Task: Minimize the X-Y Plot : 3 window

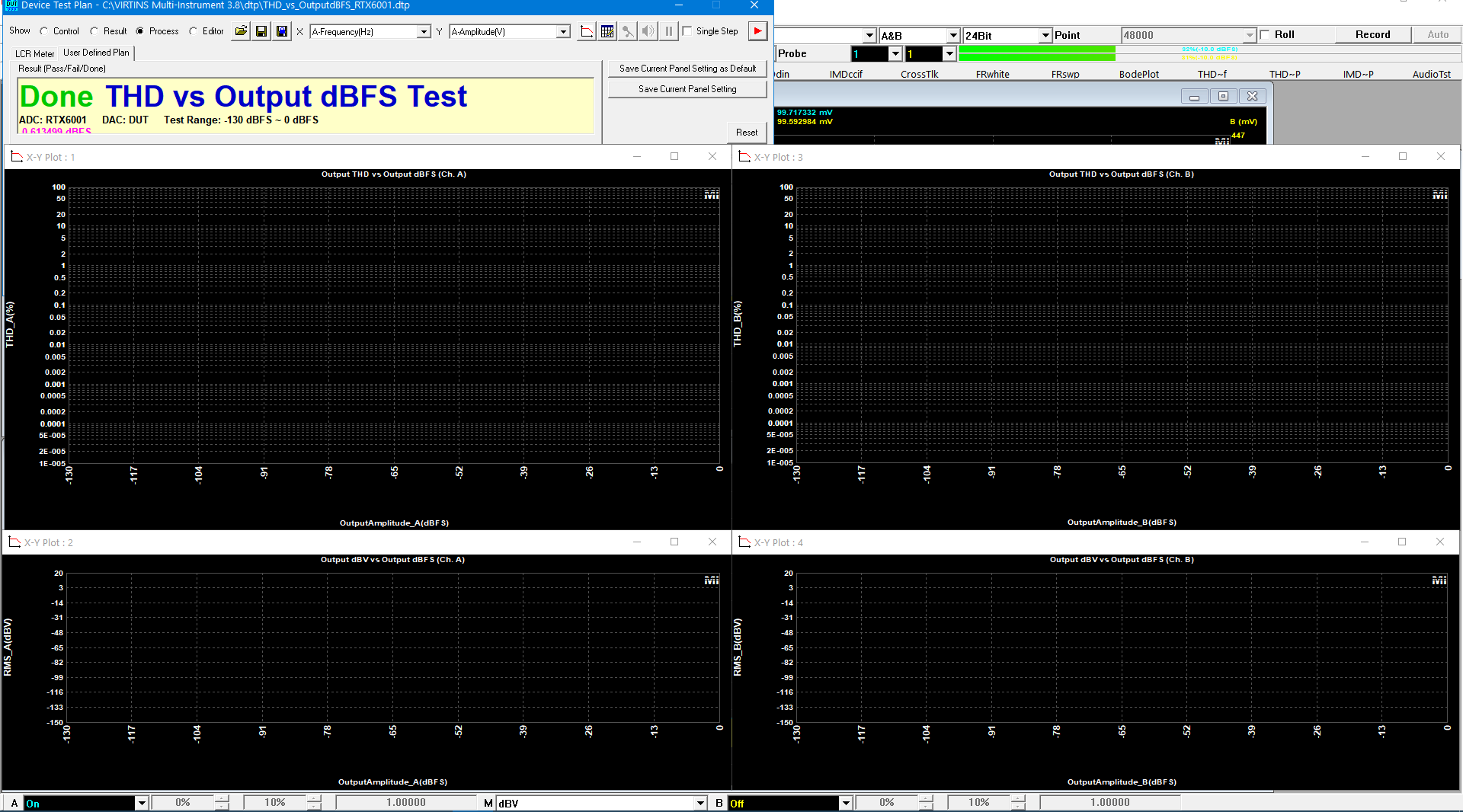Action: (1365, 156)
